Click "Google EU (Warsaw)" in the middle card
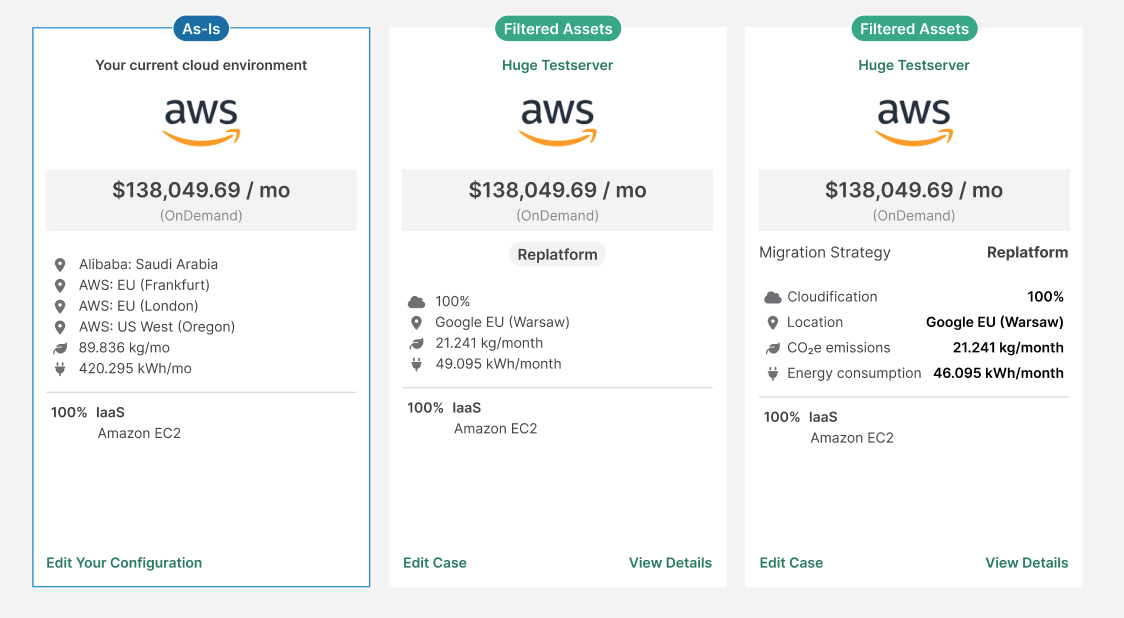This screenshot has width=1124, height=618. point(503,323)
